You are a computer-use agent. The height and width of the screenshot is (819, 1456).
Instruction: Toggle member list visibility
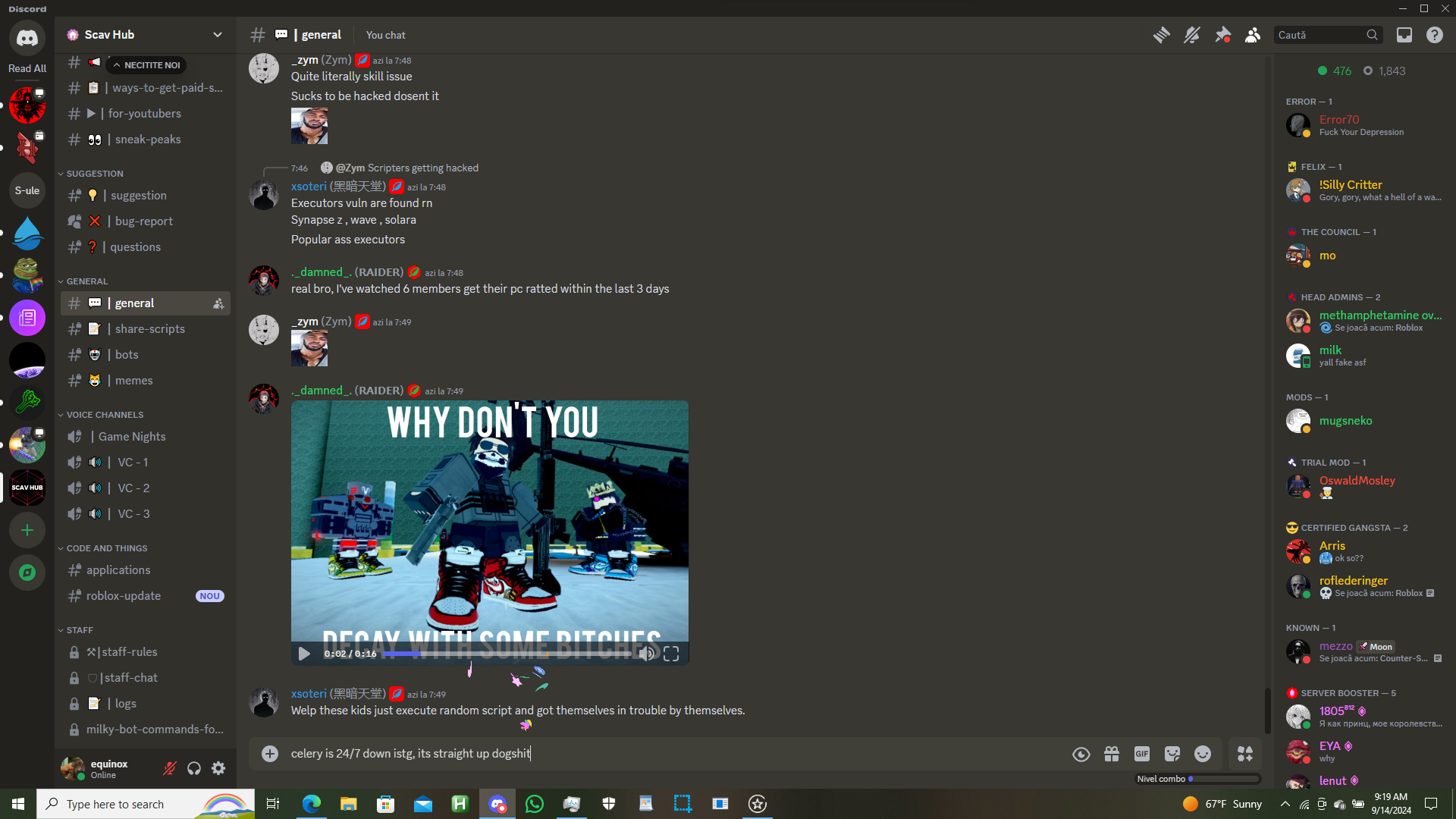tap(1253, 35)
